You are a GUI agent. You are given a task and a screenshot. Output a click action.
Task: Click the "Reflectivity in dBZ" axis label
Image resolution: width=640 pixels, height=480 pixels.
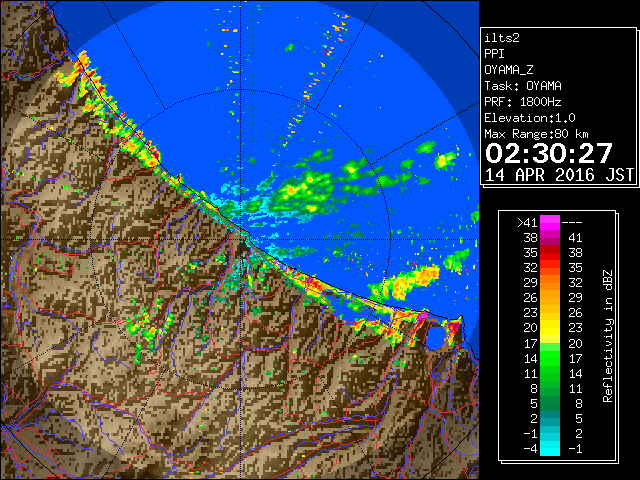coord(608,336)
